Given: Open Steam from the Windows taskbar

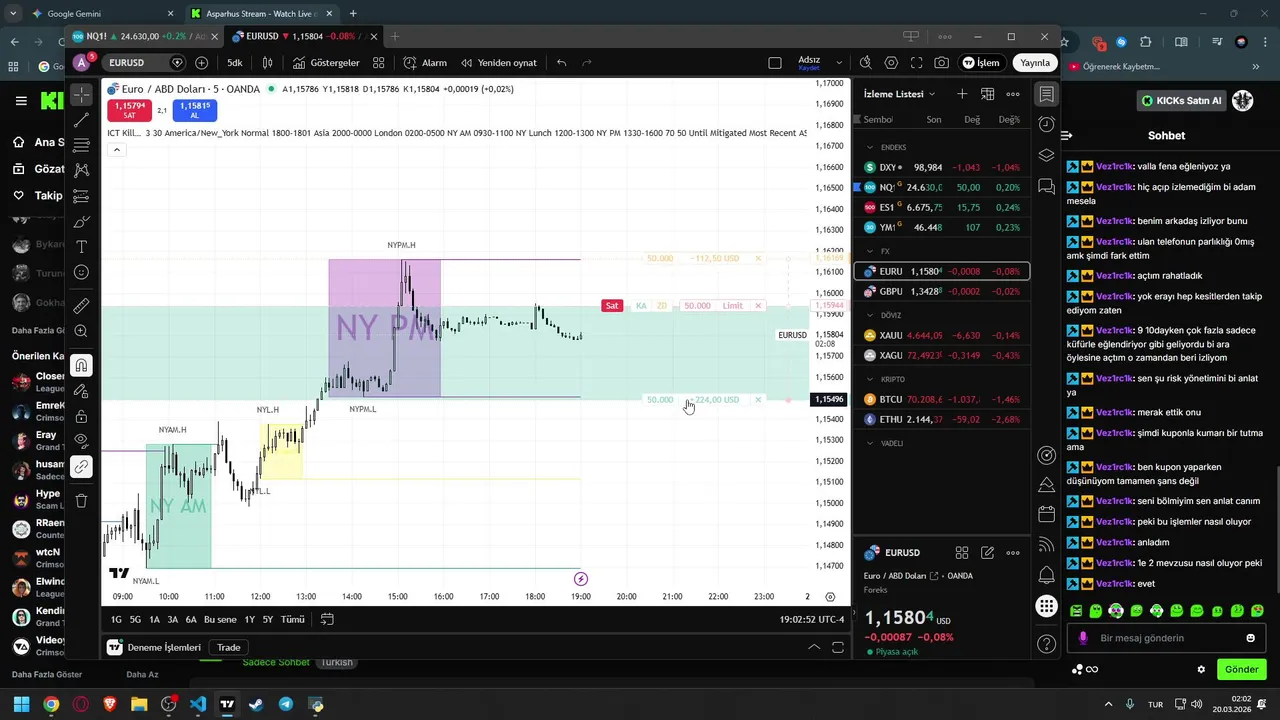Looking at the screenshot, I should [256, 704].
